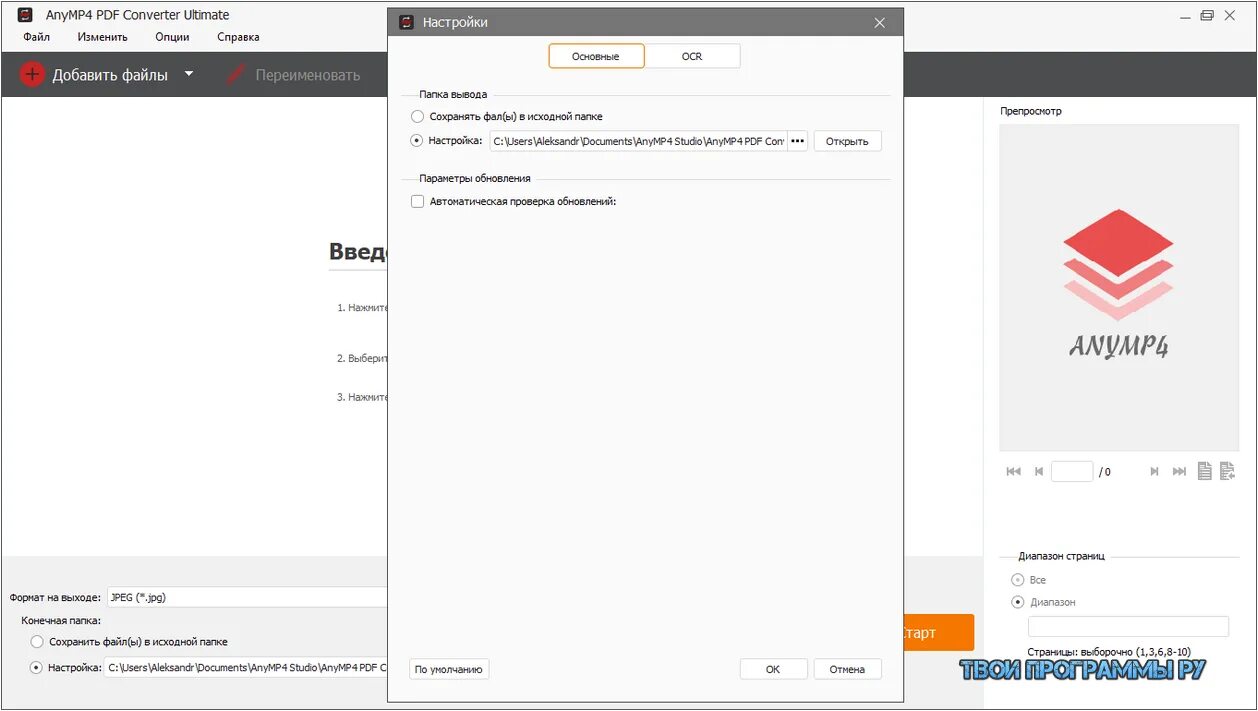Click the orange Start button
The height and width of the screenshot is (711, 1258).
point(938,633)
